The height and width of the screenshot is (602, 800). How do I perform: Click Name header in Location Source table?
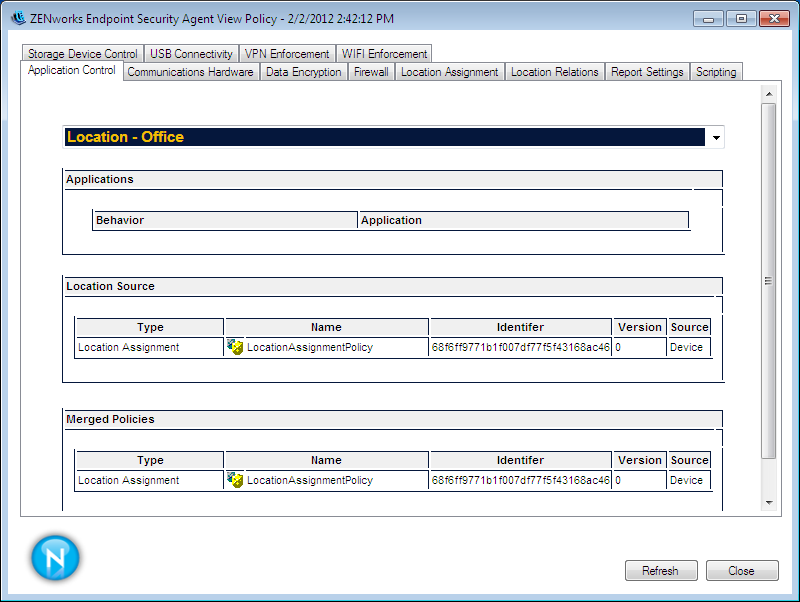point(327,328)
